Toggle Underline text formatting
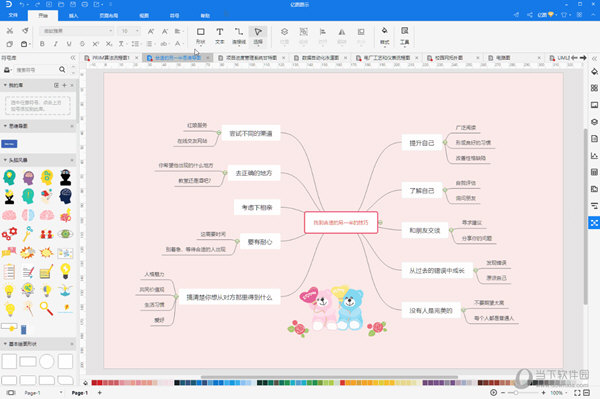 tap(69, 44)
